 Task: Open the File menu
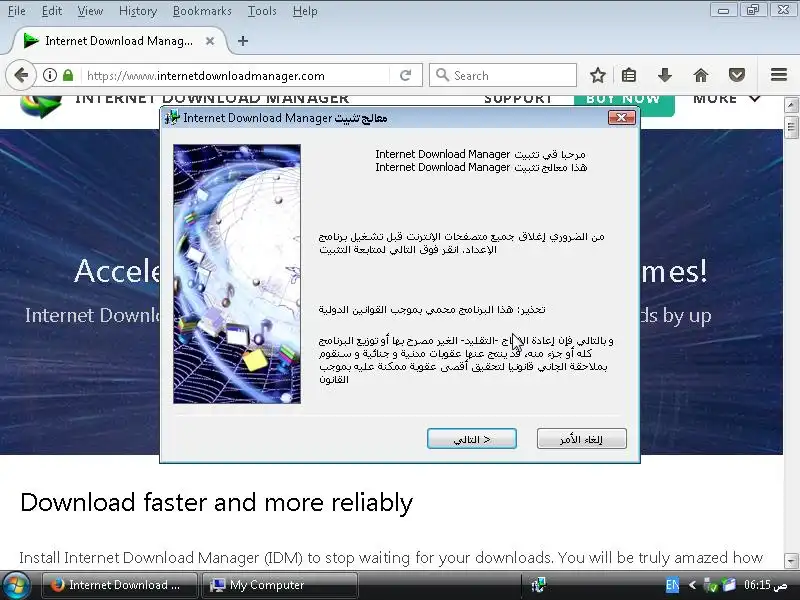coord(16,11)
